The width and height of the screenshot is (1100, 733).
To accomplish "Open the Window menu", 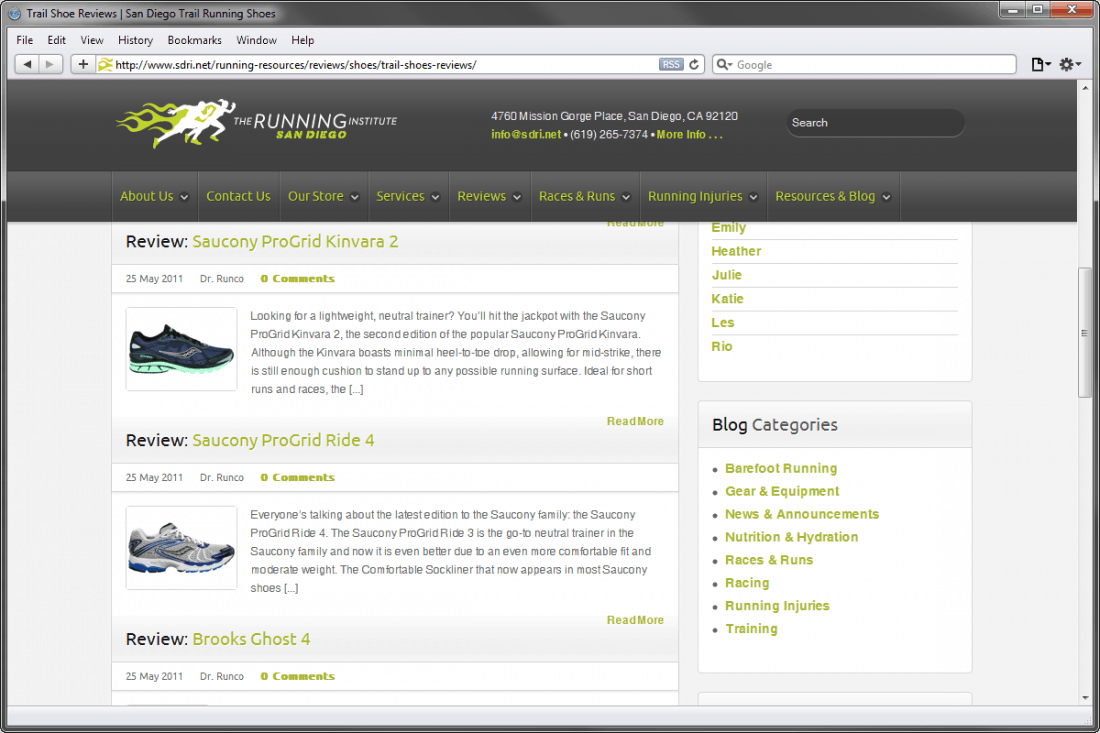I will pyautogui.click(x=256, y=40).
